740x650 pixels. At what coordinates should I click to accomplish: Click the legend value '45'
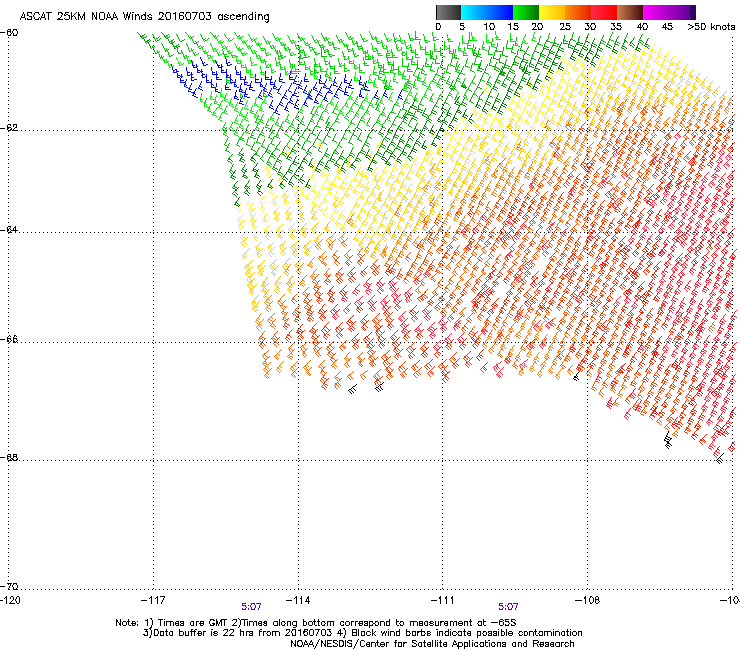point(667,27)
